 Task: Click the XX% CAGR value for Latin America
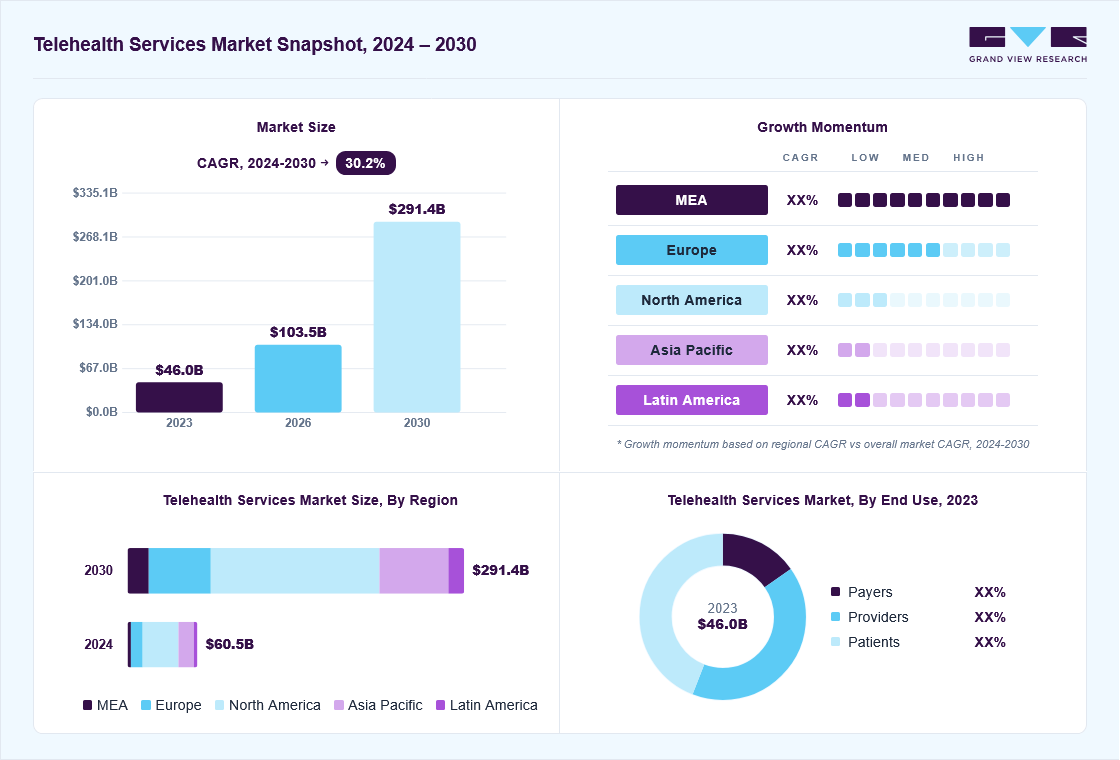point(802,401)
